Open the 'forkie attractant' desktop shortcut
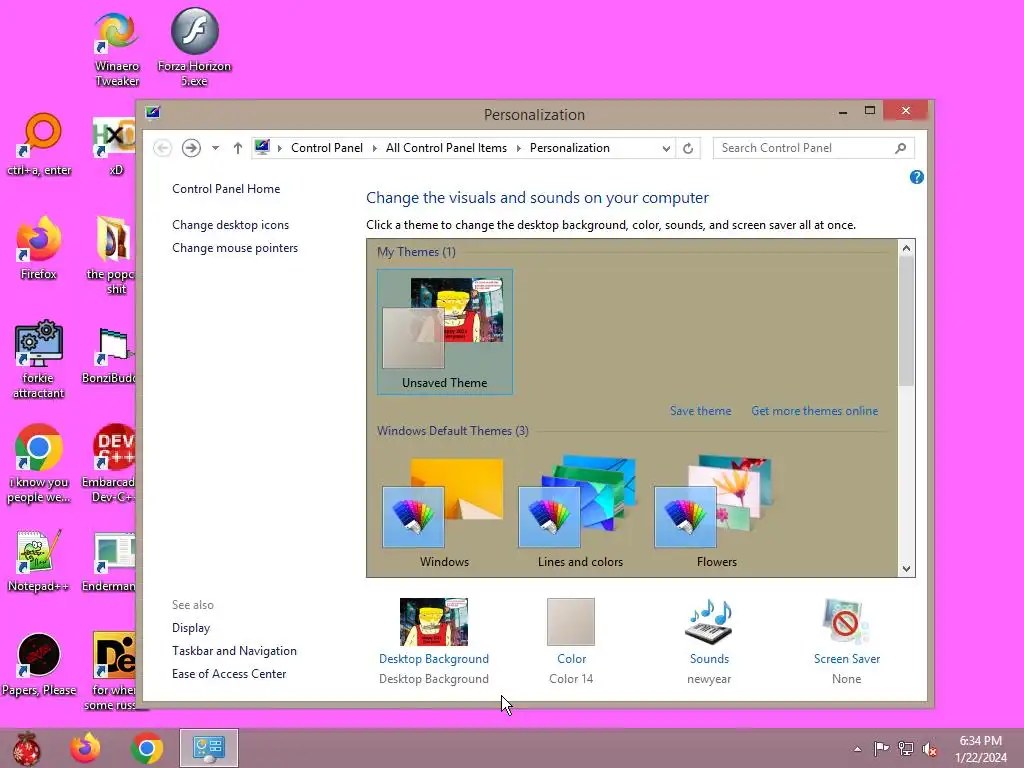This screenshot has height=768, width=1024. [x=39, y=359]
